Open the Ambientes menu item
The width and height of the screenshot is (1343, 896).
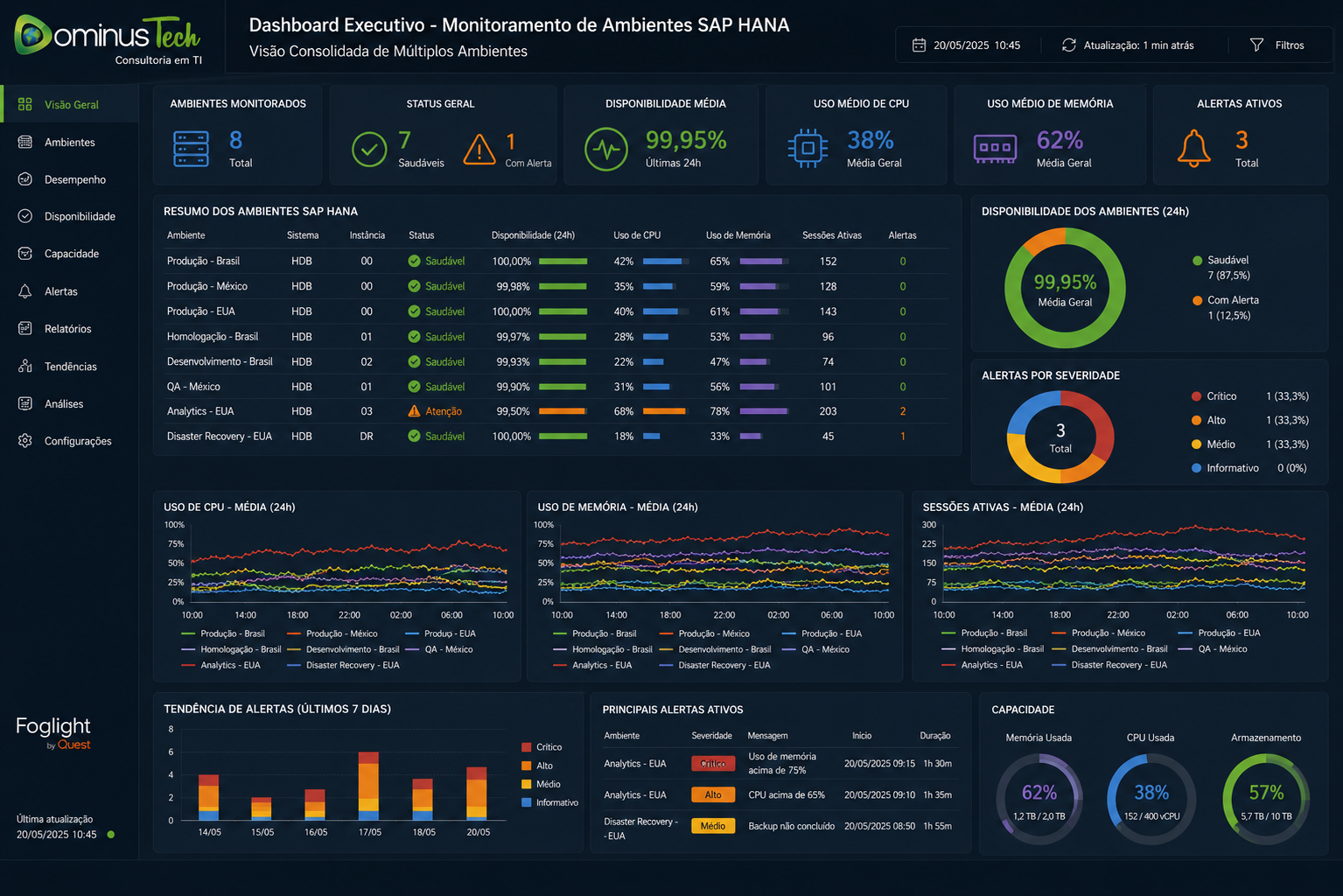70,142
